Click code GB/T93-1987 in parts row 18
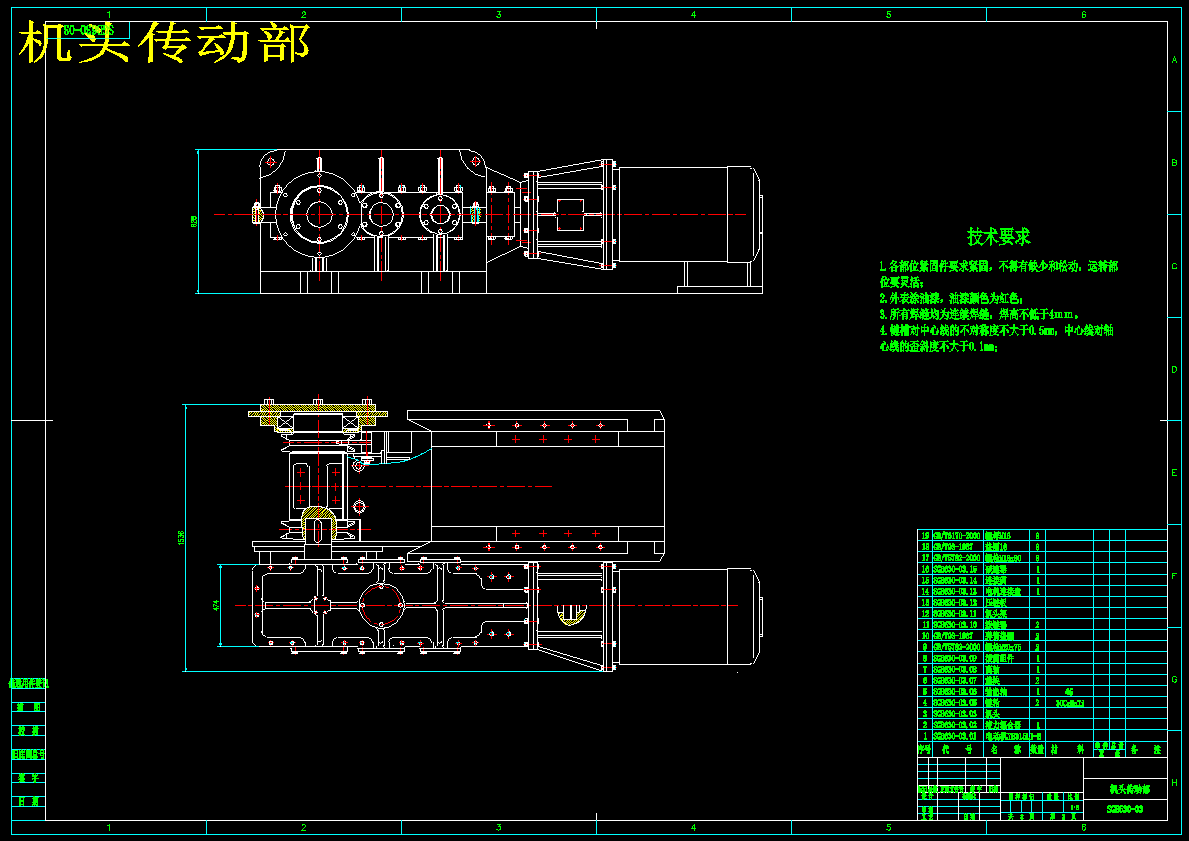 (953, 547)
